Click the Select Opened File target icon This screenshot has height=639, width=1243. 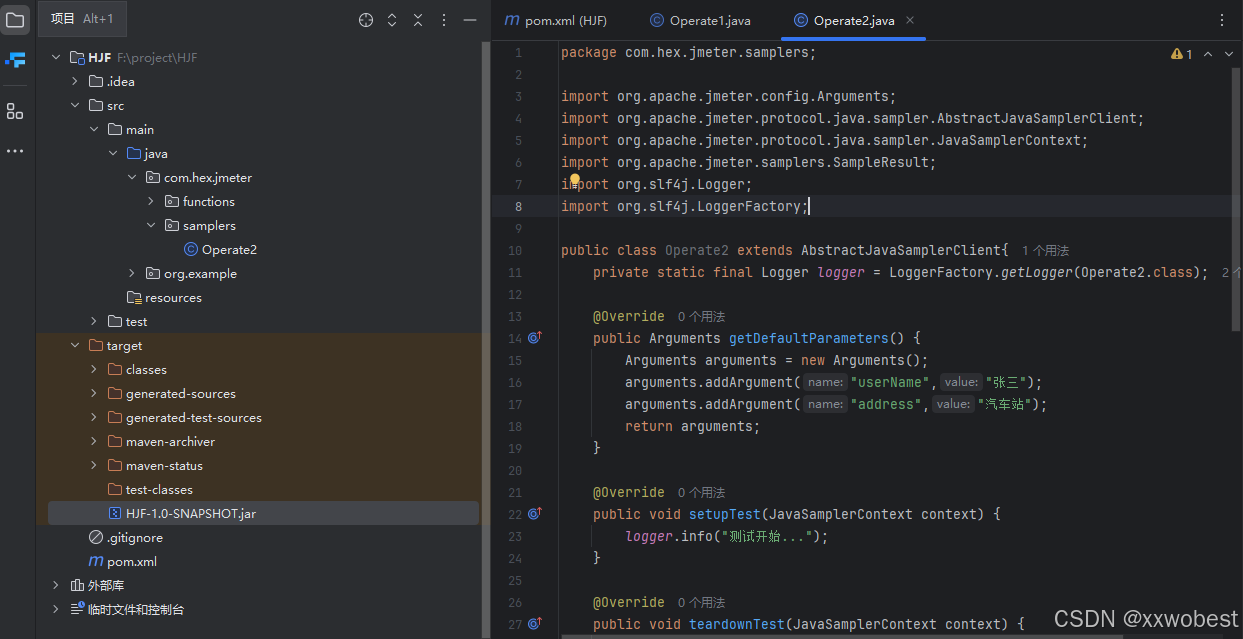click(366, 20)
